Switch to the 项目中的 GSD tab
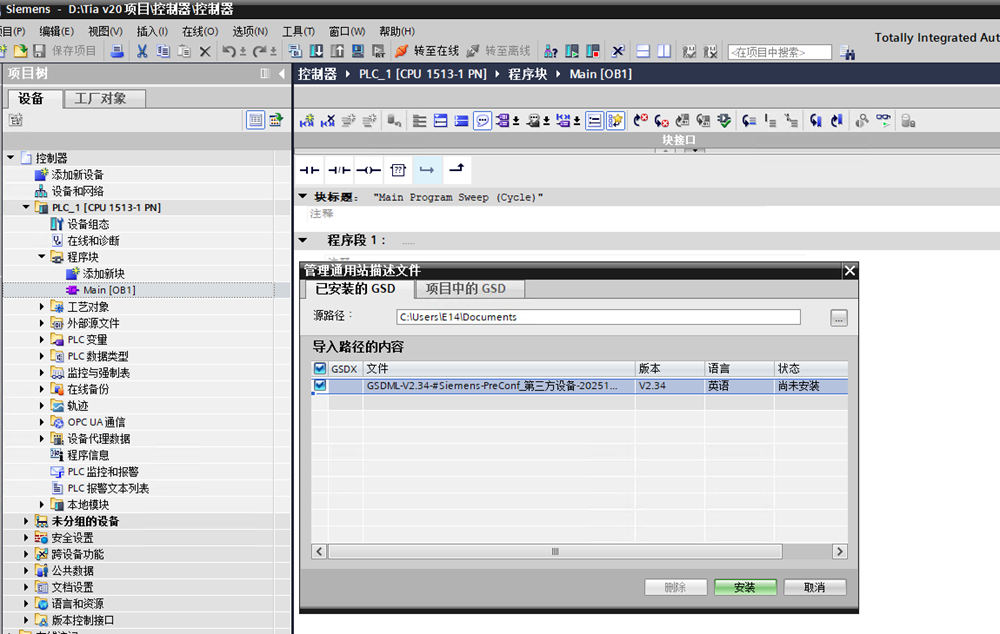 point(465,289)
